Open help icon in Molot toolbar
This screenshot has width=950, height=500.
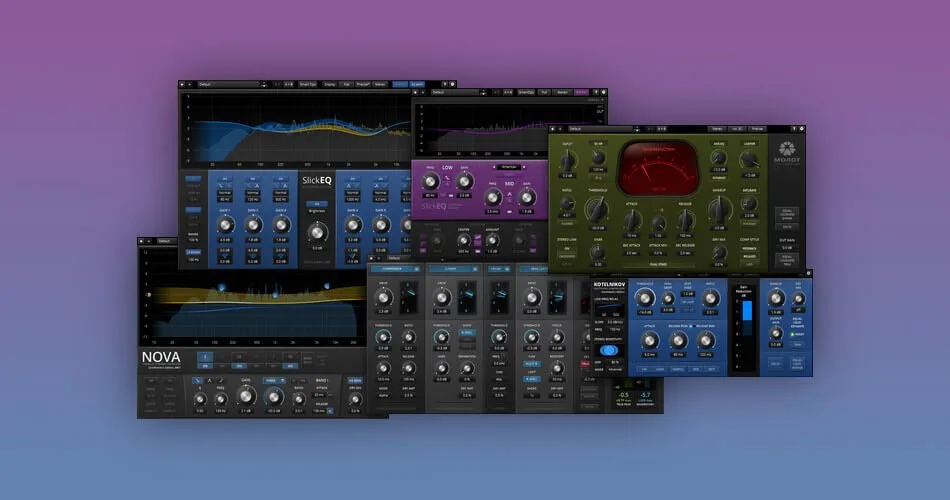point(794,129)
